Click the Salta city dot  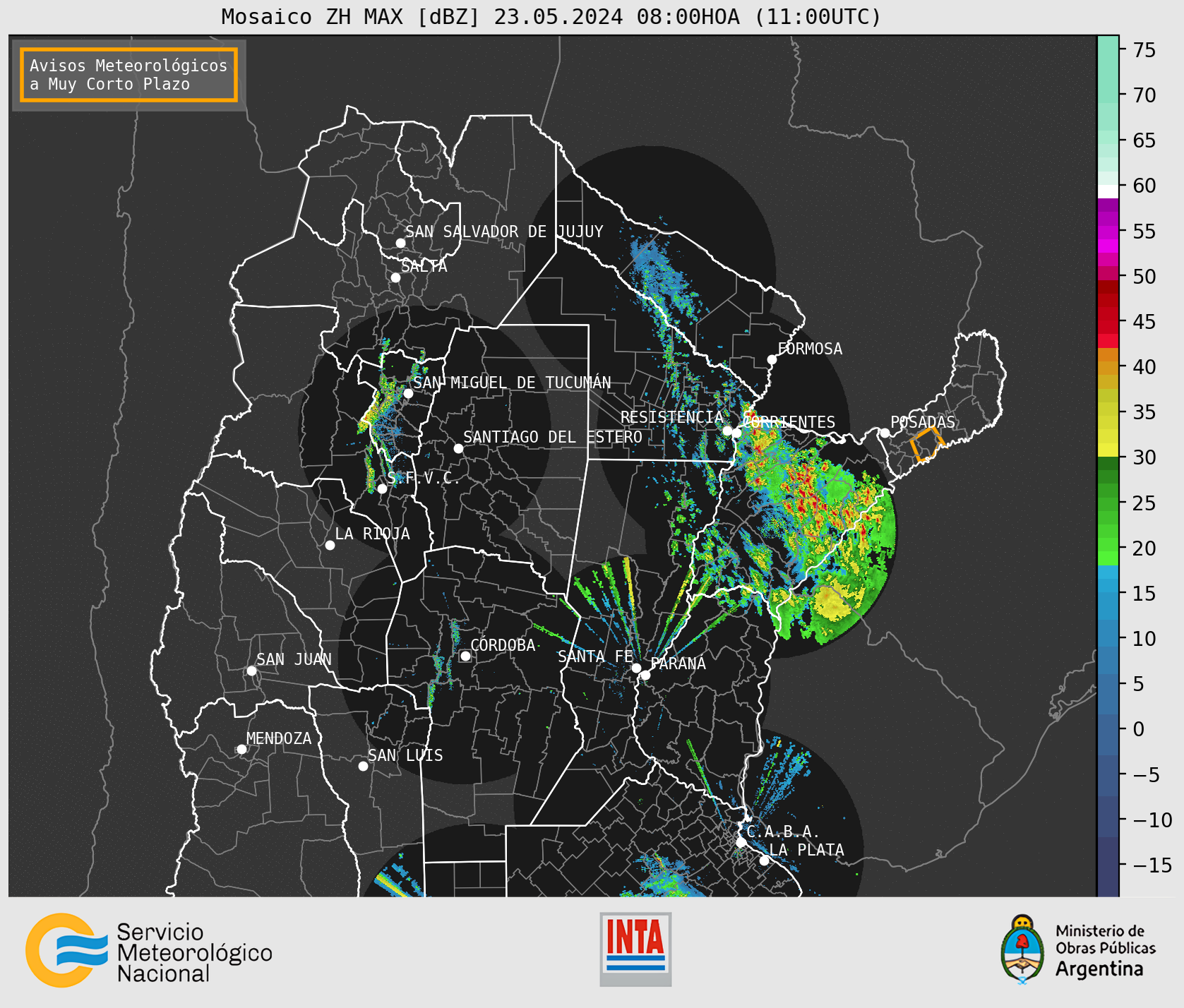pyautogui.click(x=396, y=277)
